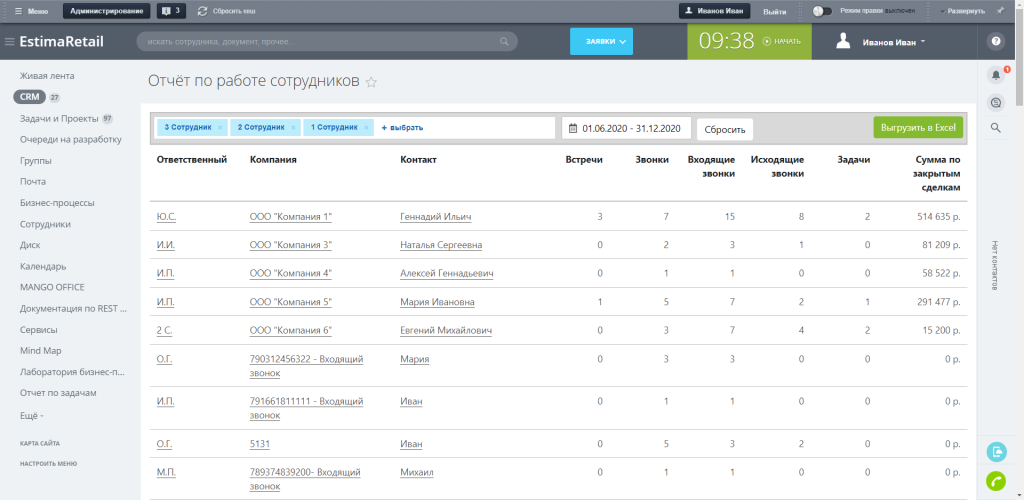This screenshot has height=500, width=1024.
Task: Remove the 1 Сотрудник filter tag
Action: click(x=366, y=127)
